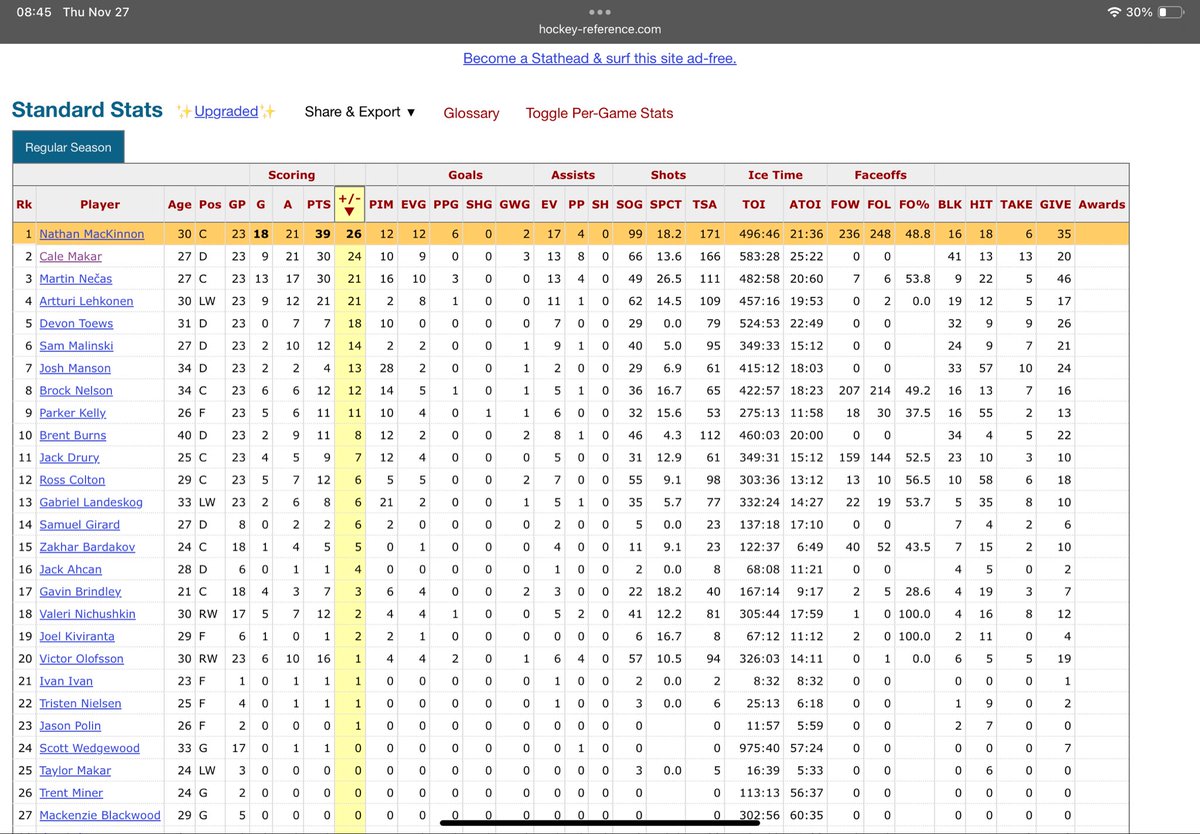Open Trent Miner player page
This screenshot has height=834, width=1200.
(72, 793)
